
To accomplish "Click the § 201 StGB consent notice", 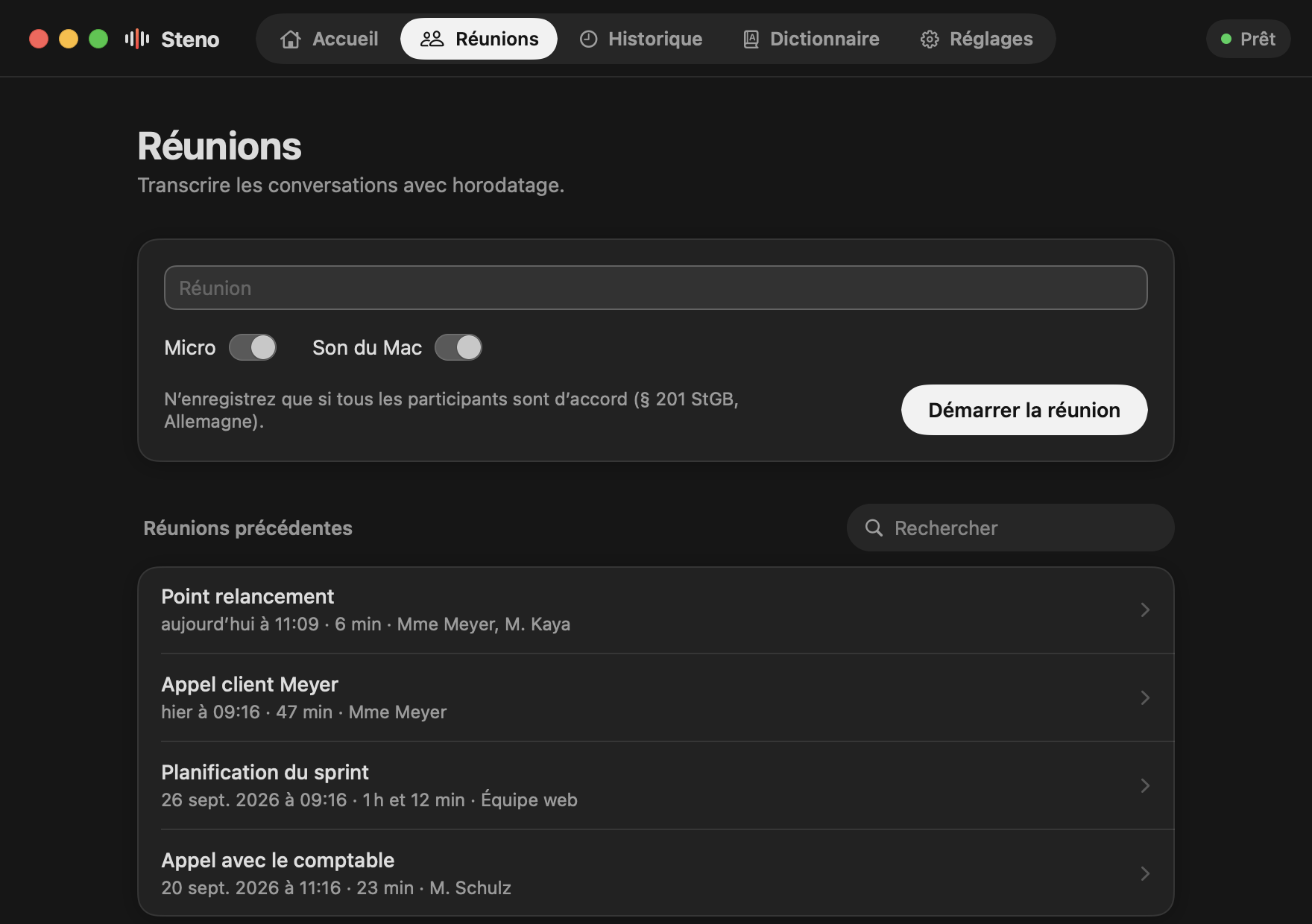I will (x=451, y=410).
